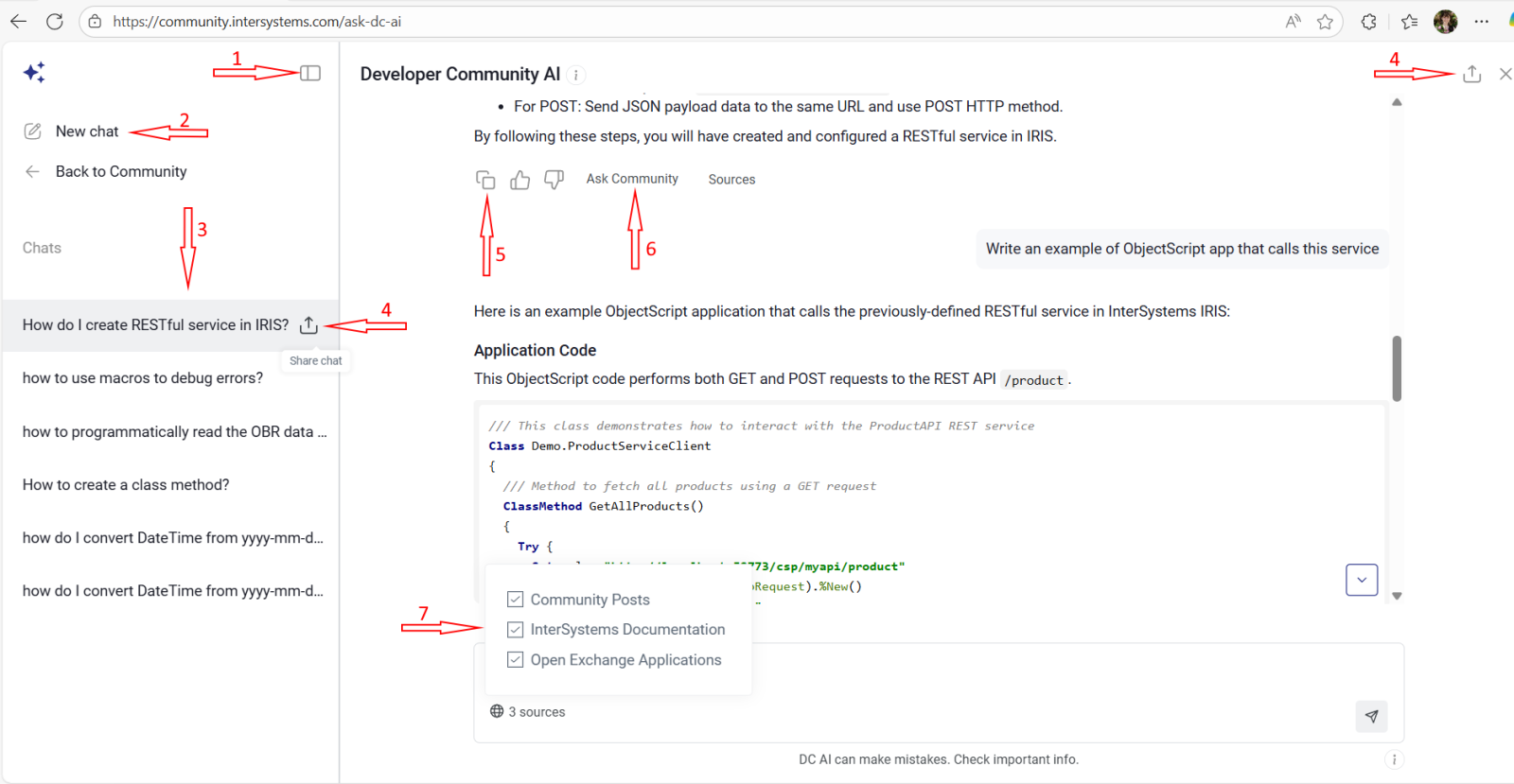Click the thumbs down icon
This screenshot has width=1514, height=784.
click(554, 180)
